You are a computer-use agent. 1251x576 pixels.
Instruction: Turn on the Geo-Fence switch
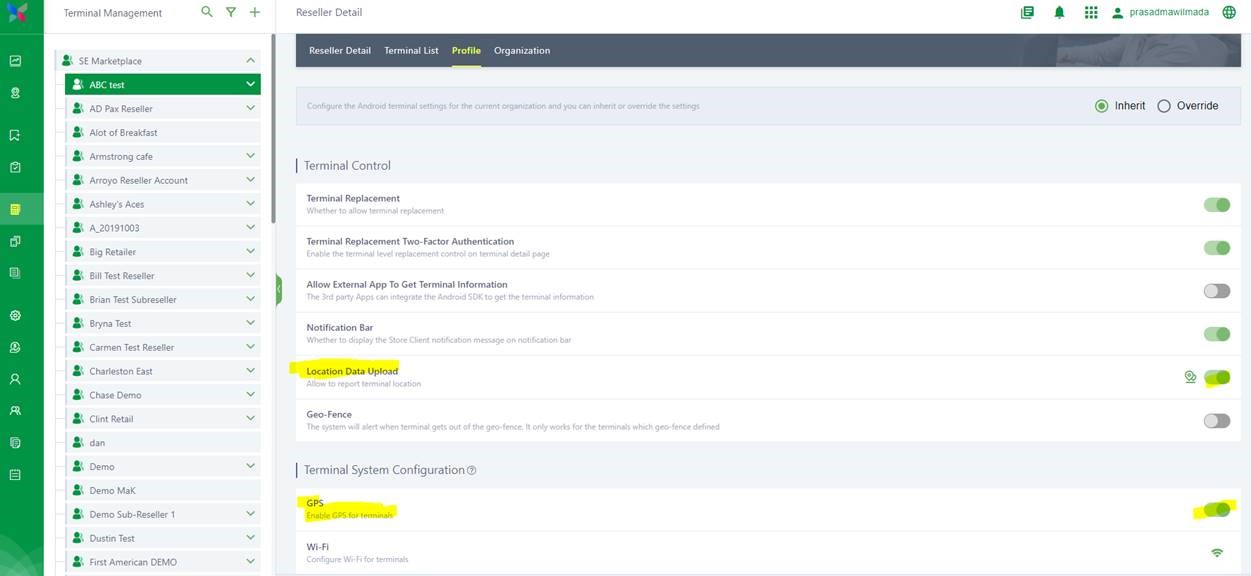coord(1216,421)
